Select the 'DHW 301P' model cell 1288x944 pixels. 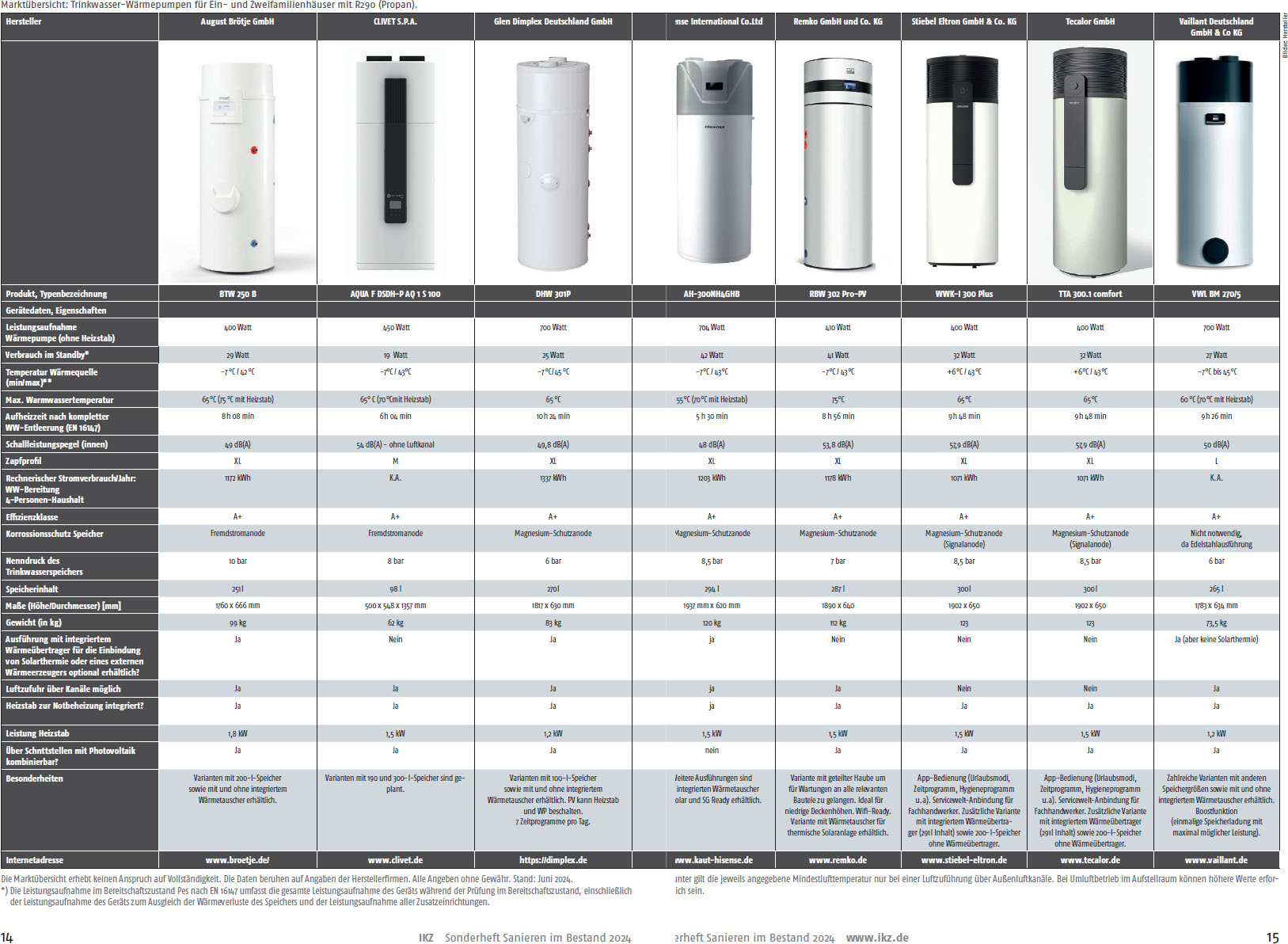[x=553, y=294]
